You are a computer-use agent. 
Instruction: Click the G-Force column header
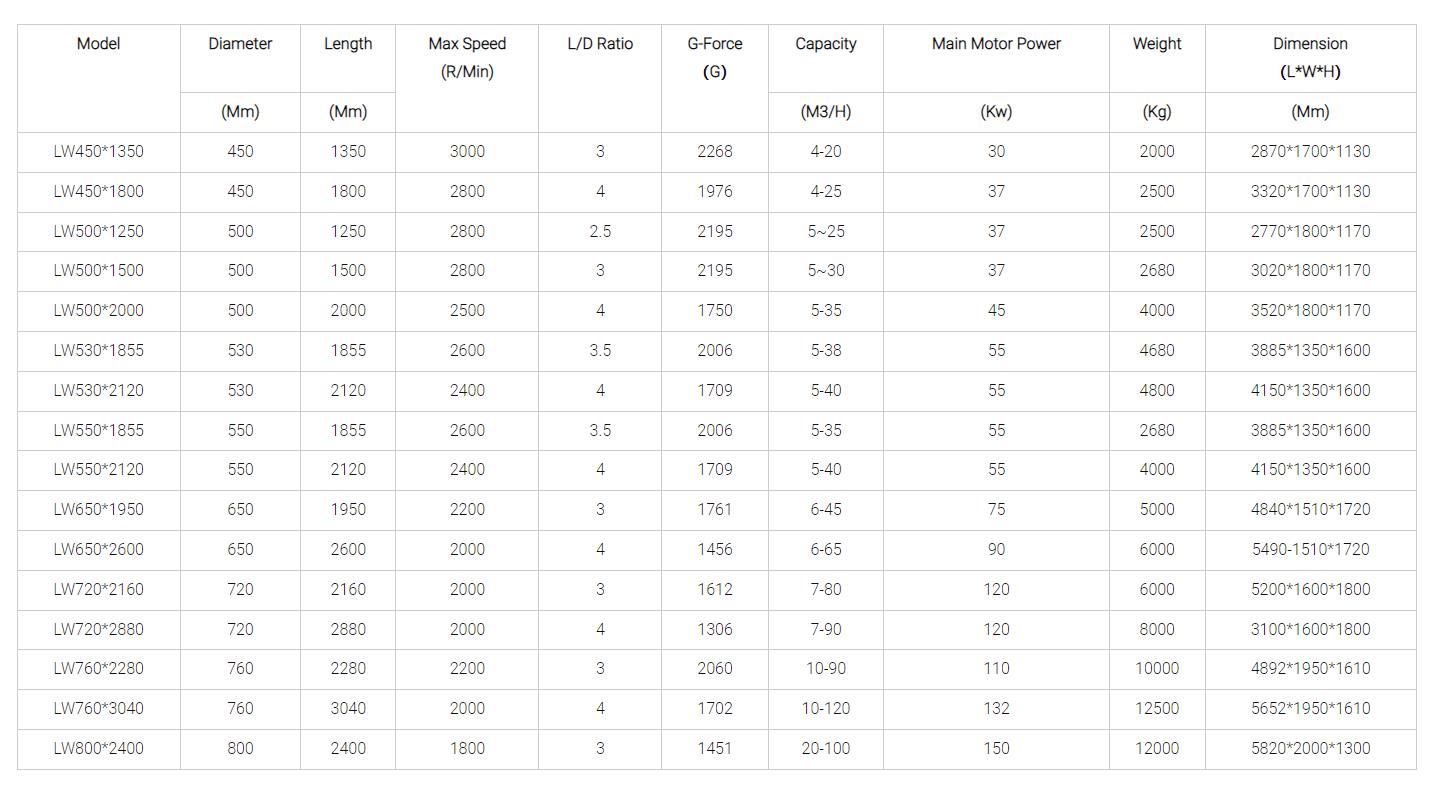[x=714, y=57]
